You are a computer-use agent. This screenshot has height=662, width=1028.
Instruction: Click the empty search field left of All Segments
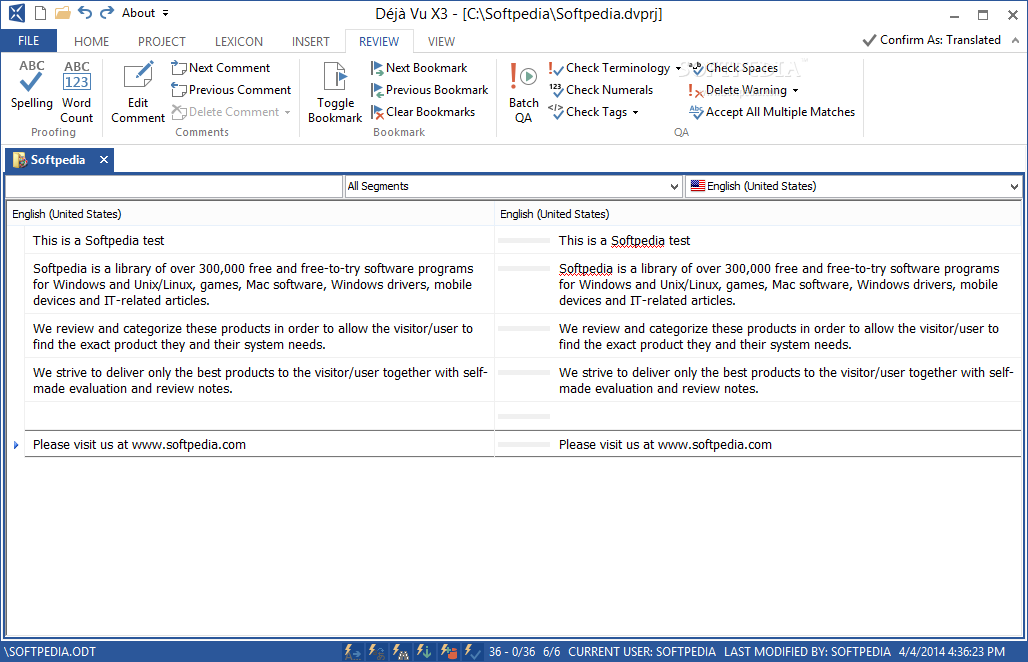174,187
